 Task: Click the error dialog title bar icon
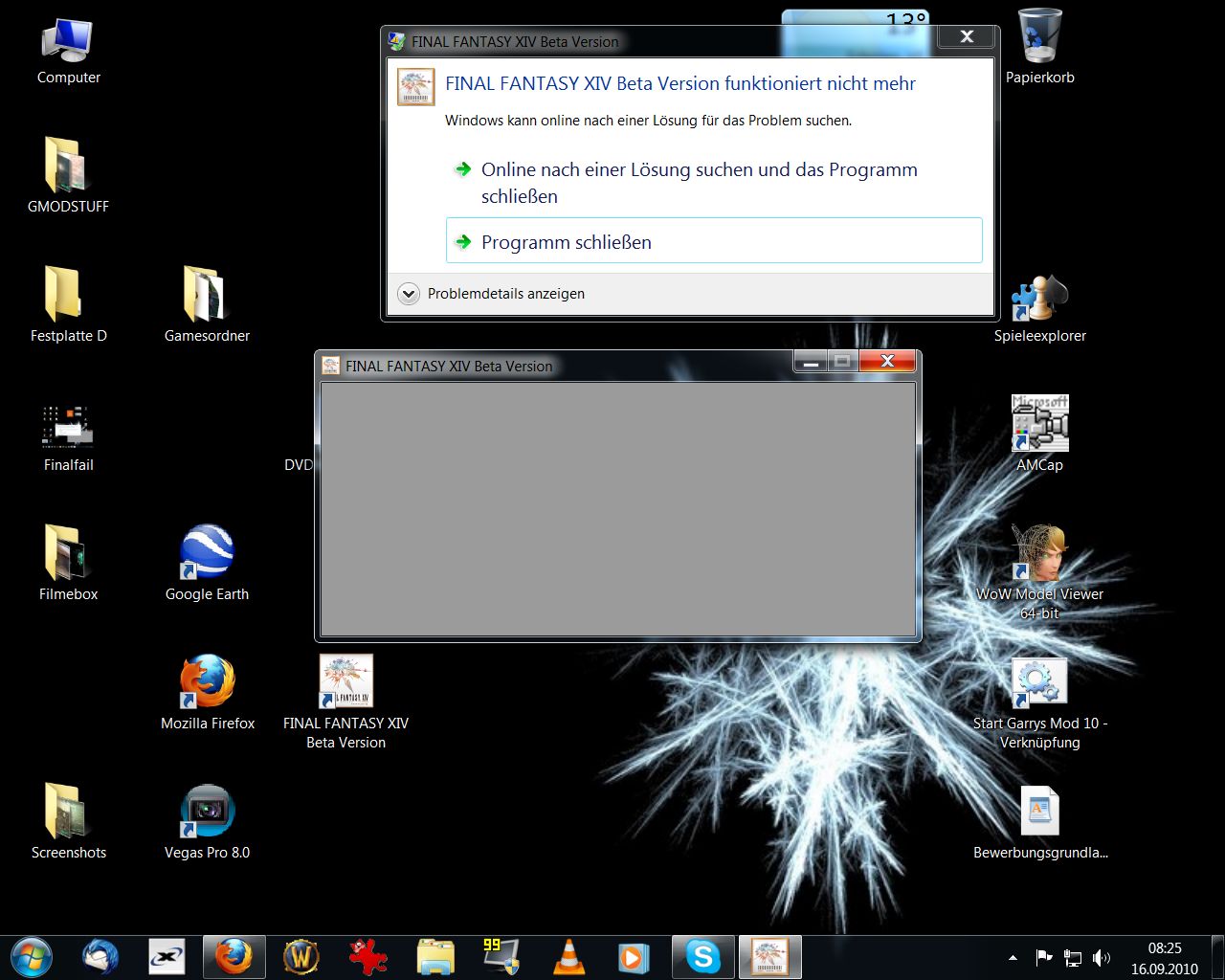(x=397, y=42)
